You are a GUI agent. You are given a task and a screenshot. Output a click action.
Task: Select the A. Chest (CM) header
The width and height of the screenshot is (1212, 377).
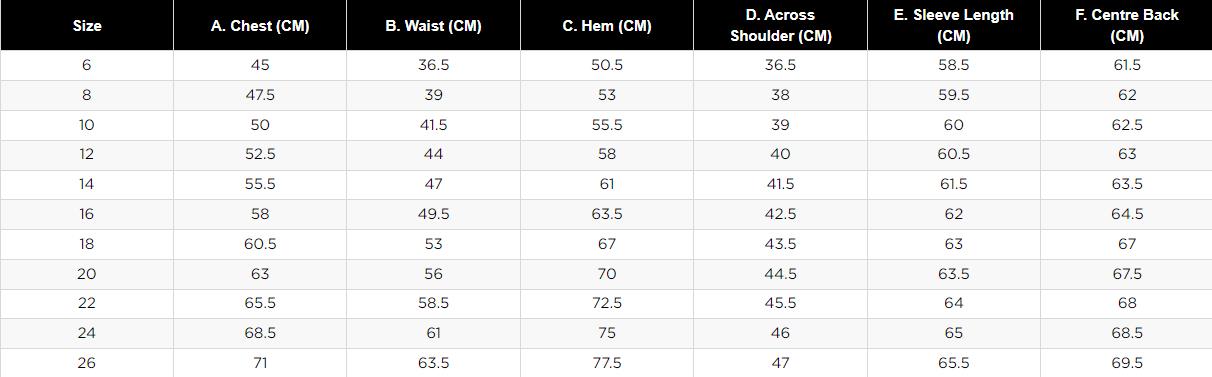(x=260, y=26)
